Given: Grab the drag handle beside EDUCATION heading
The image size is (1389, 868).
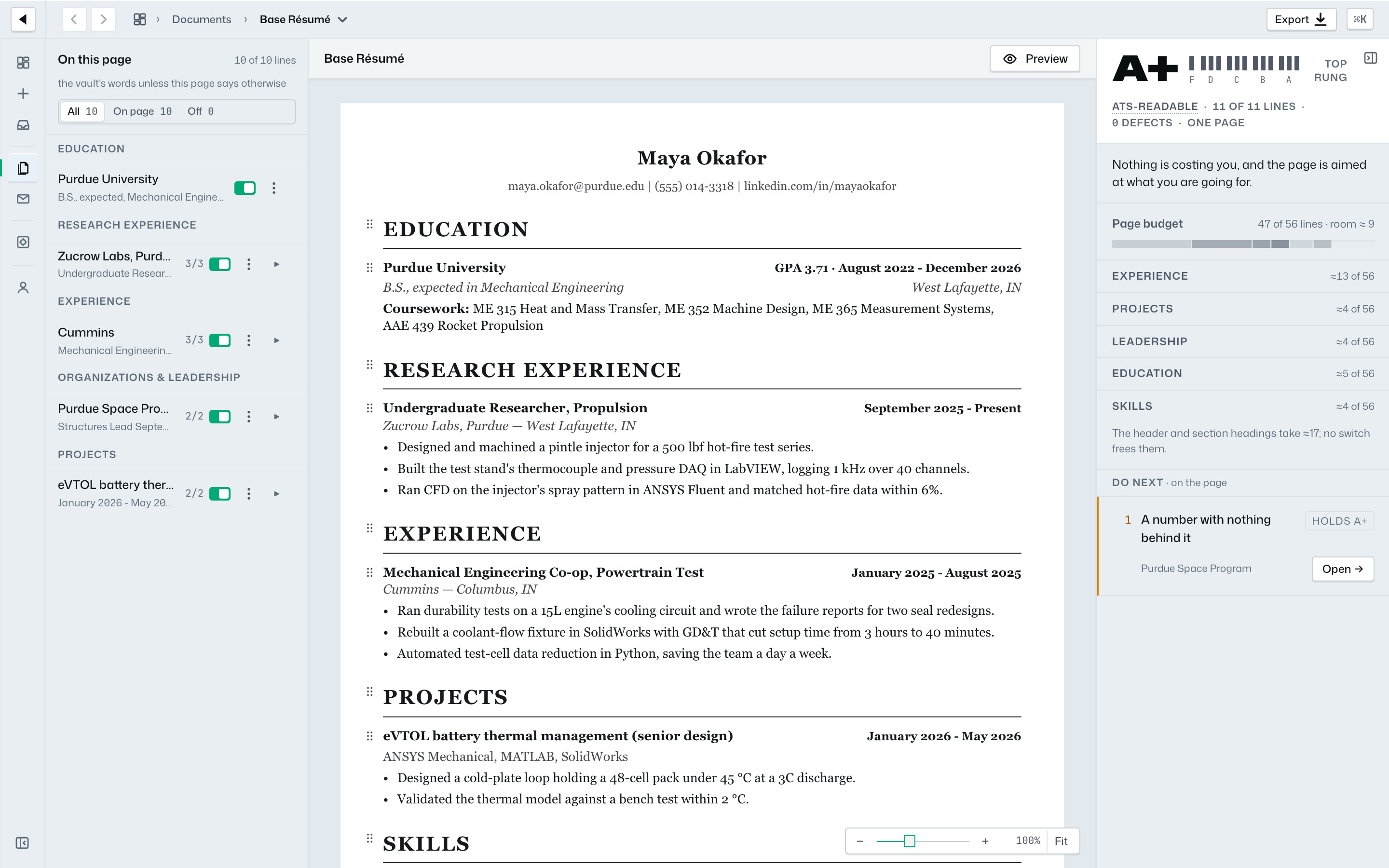Looking at the screenshot, I should pyautogui.click(x=369, y=224).
